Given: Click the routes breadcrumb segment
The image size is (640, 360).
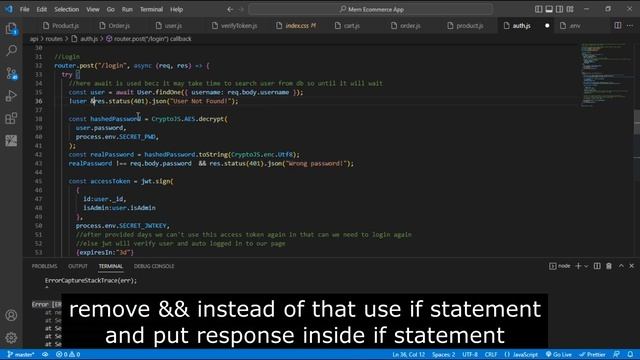Looking at the screenshot, I should (x=54, y=39).
